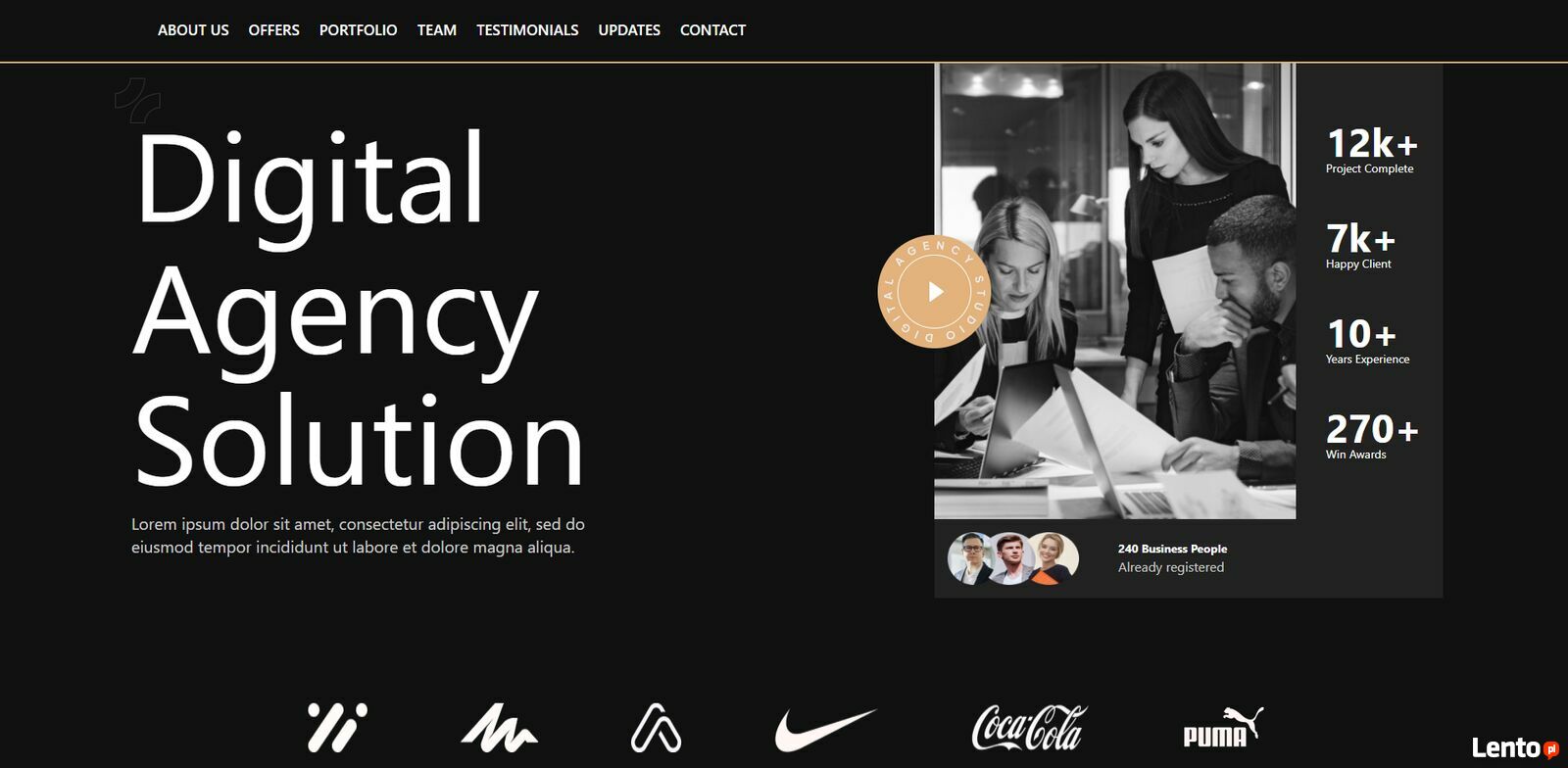1568x768 pixels.
Task: Click the first registered member avatar with glasses
Action: point(972,558)
